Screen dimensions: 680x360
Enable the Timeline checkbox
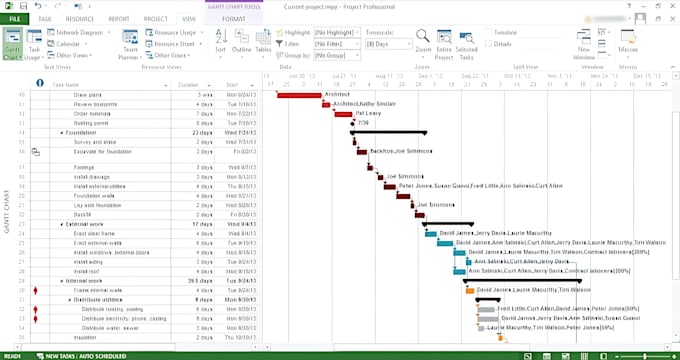pyautogui.click(x=489, y=33)
